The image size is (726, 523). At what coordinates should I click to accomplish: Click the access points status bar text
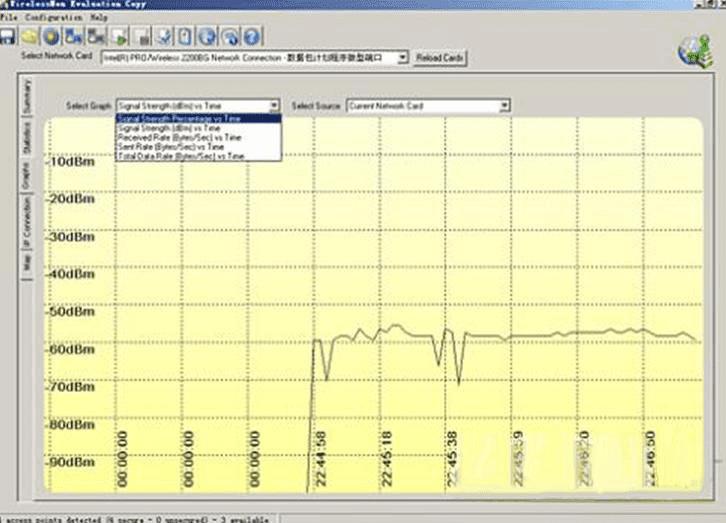click(x=137, y=519)
